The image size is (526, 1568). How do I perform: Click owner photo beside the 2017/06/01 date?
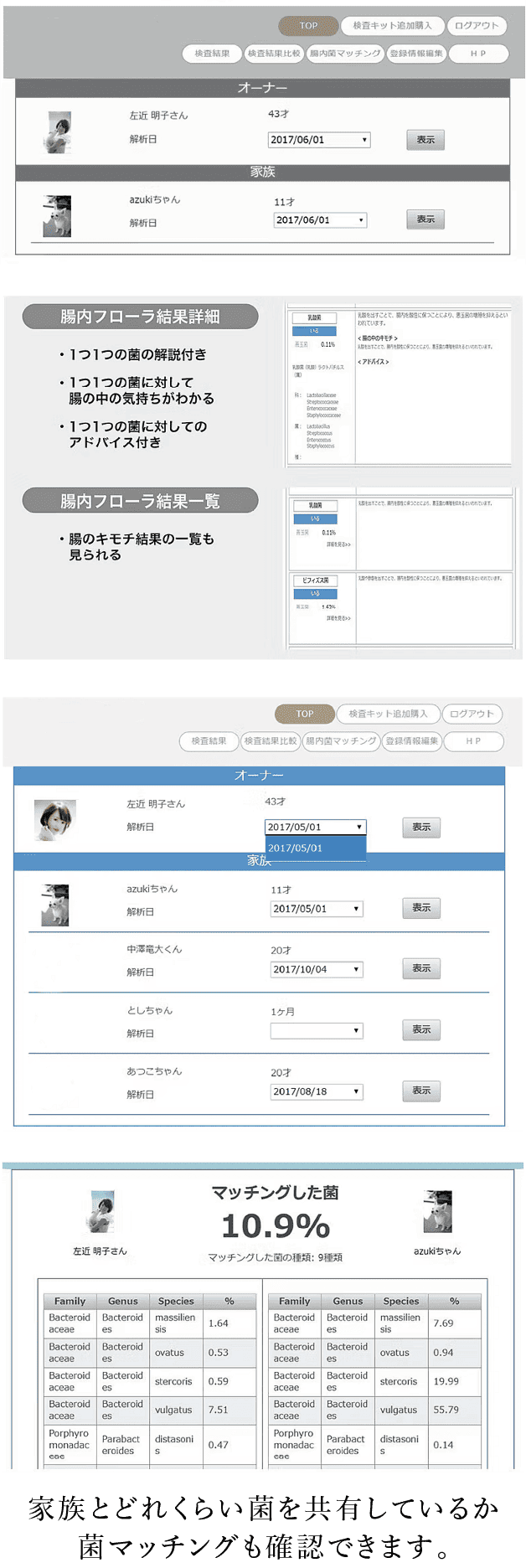tap(58, 132)
